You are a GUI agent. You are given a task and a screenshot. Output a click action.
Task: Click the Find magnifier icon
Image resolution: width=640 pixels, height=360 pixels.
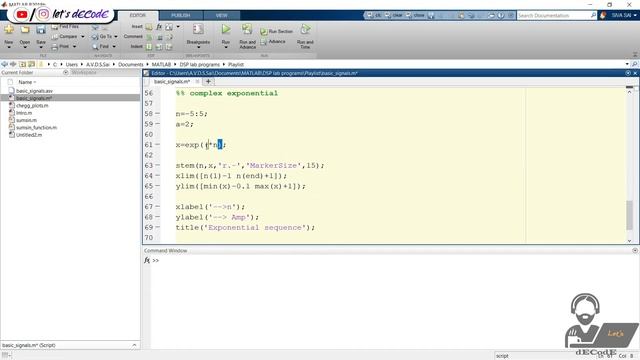(x=95, y=47)
